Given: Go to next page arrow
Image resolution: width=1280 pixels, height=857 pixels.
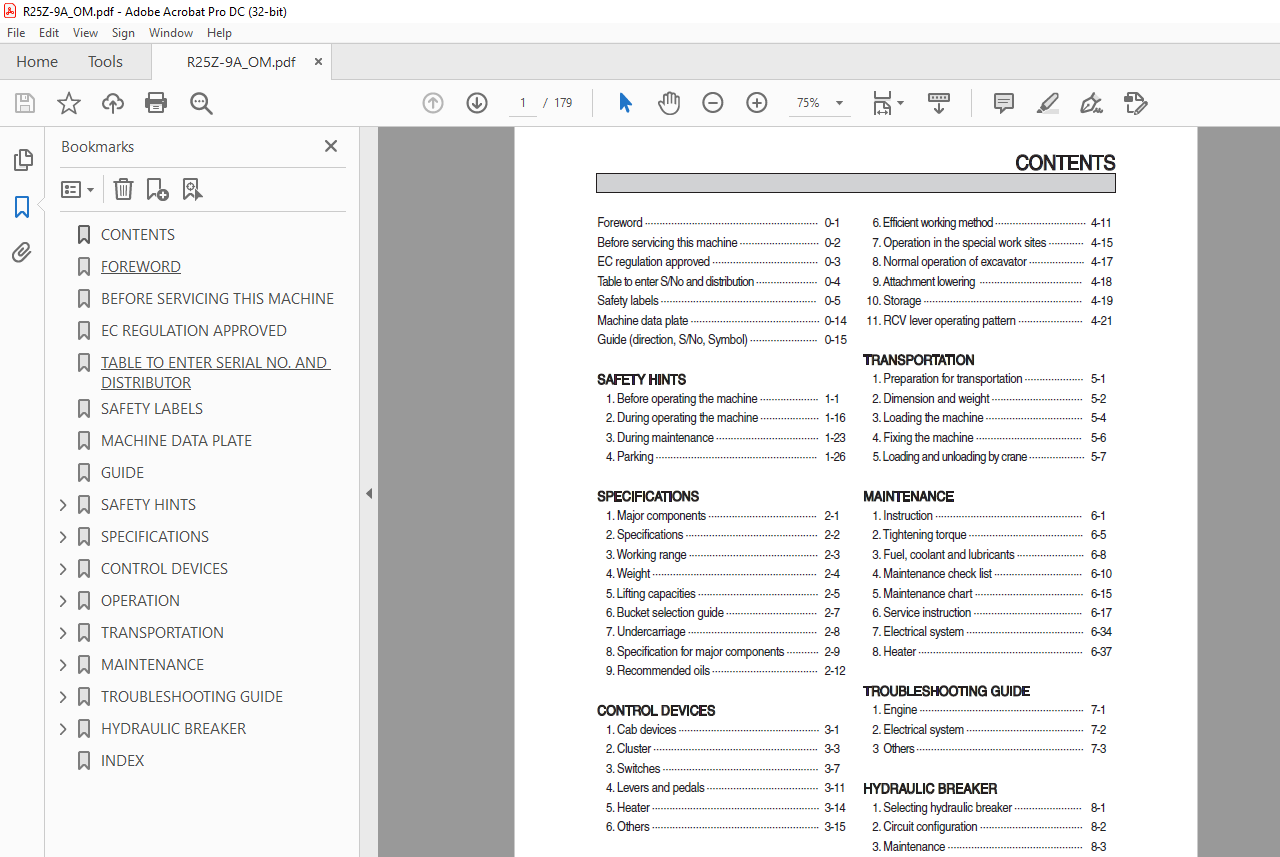Looking at the screenshot, I should (x=477, y=103).
